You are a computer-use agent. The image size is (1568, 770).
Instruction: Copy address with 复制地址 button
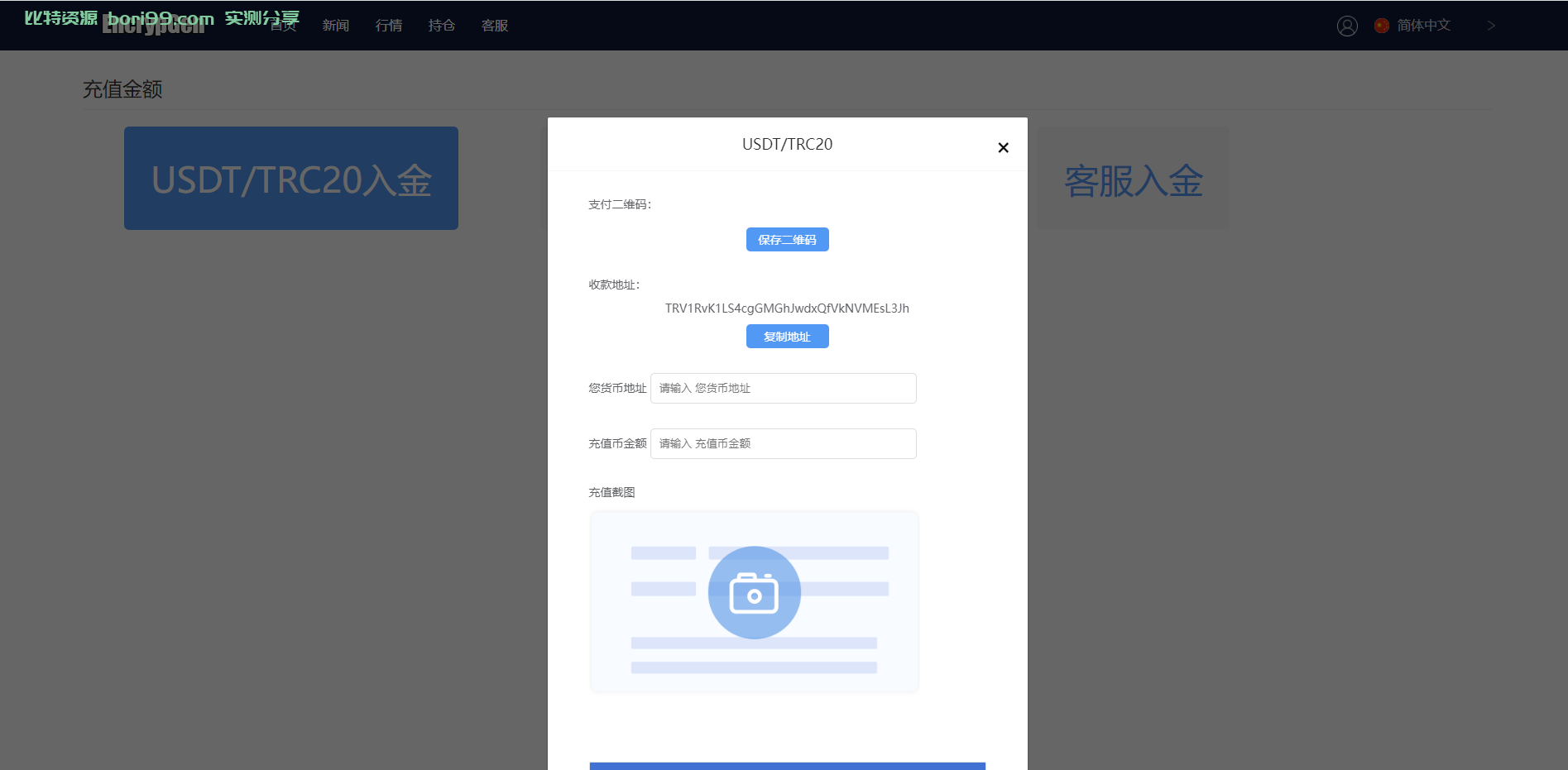point(787,337)
